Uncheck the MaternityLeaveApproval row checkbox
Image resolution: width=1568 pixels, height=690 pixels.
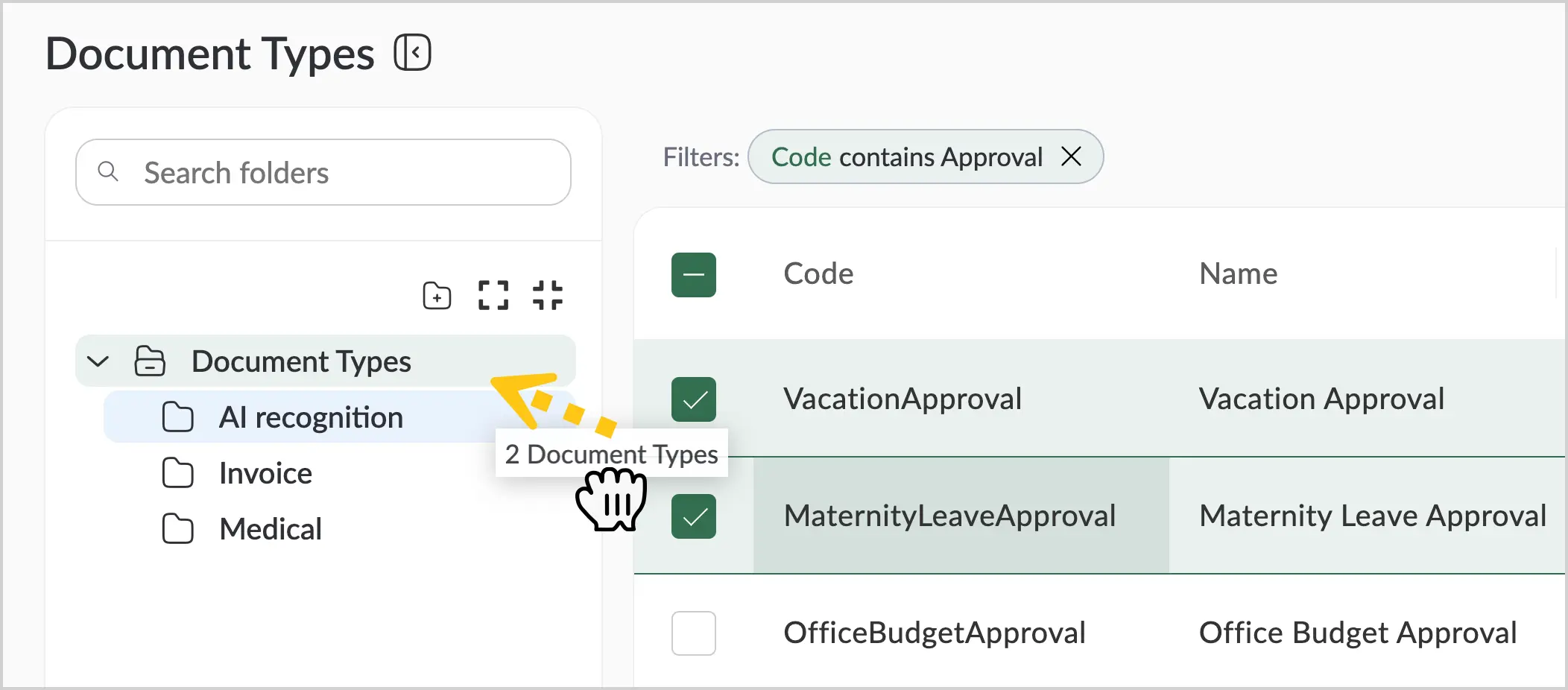694,516
